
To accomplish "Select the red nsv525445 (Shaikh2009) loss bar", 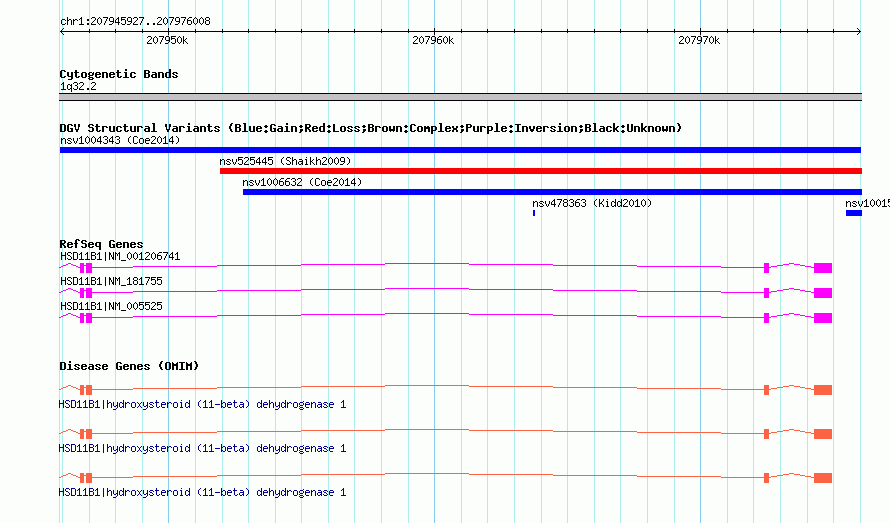I will [x=541, y=171].
